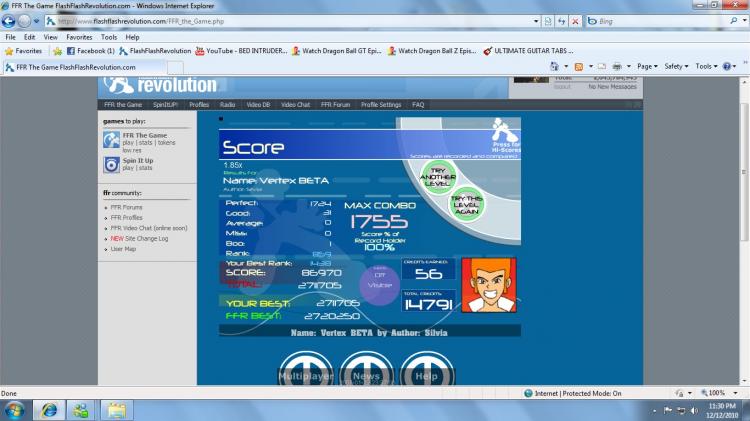Open the FlashFlashRevolution favorite link
The image size is (750, 421).
point(155,51)
